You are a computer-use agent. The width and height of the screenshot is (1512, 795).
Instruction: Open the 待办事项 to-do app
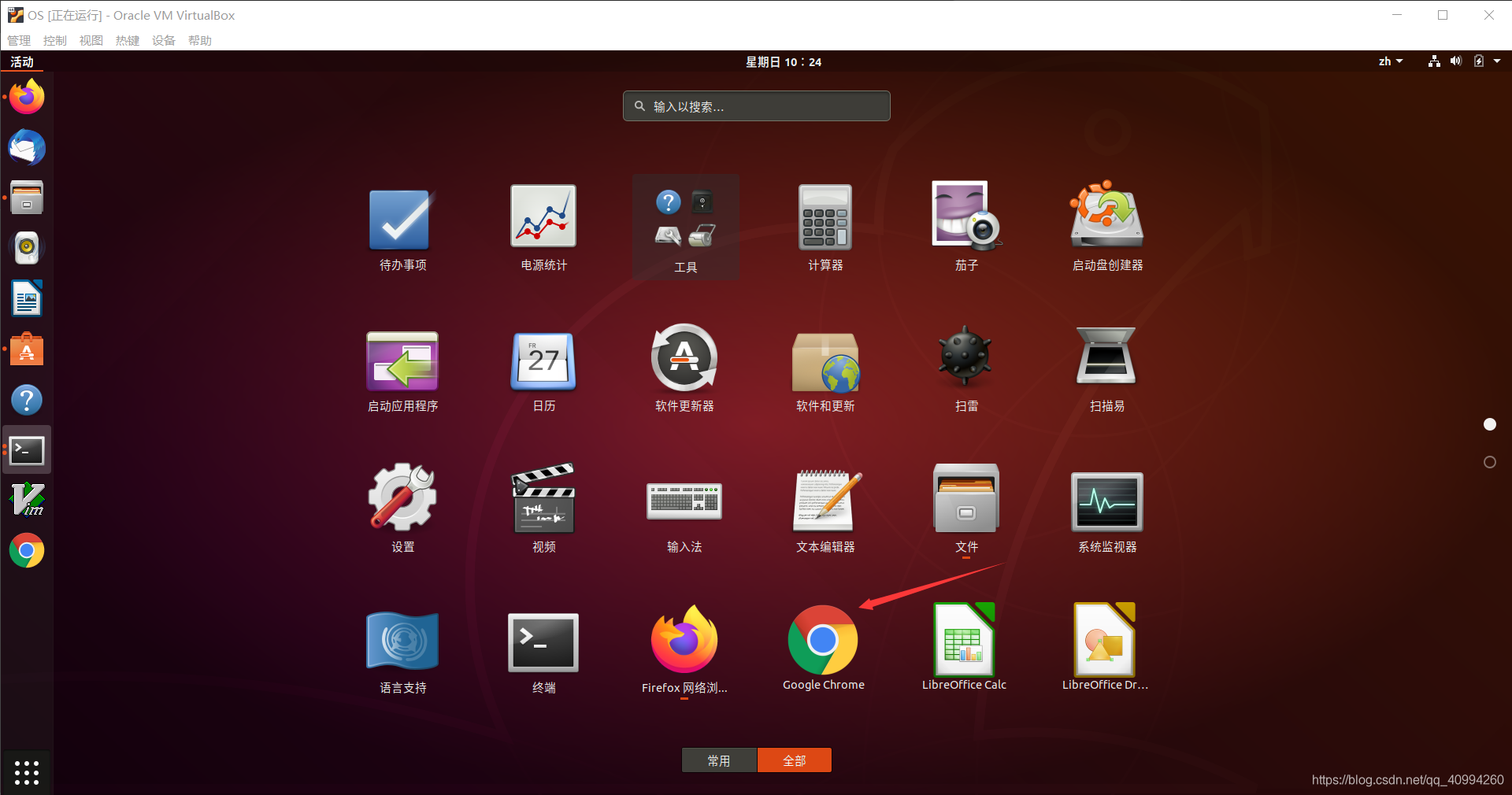[x=402, y=228]
